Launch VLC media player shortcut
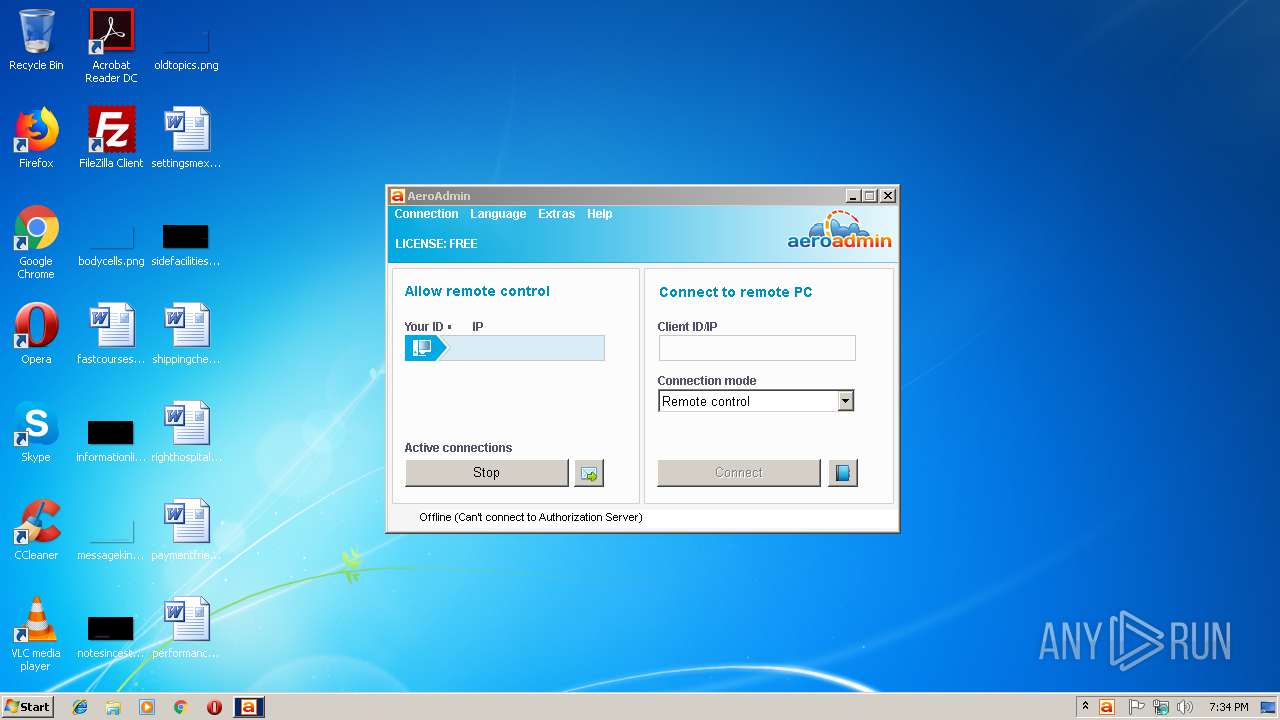The height and width of the screenshot is (720, 1280). [x=36, y=634]
